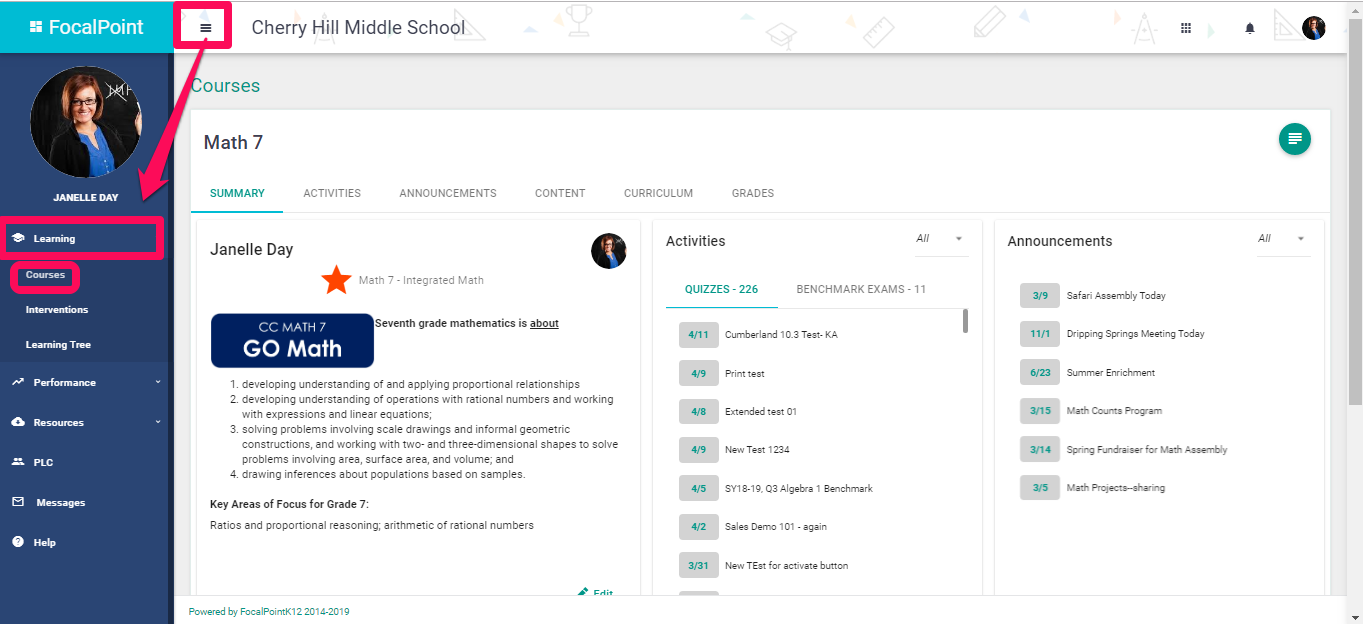Screen dimensions: 1363x624
Task: Click the hamburger menu icon
Action: tap(205, 28)
